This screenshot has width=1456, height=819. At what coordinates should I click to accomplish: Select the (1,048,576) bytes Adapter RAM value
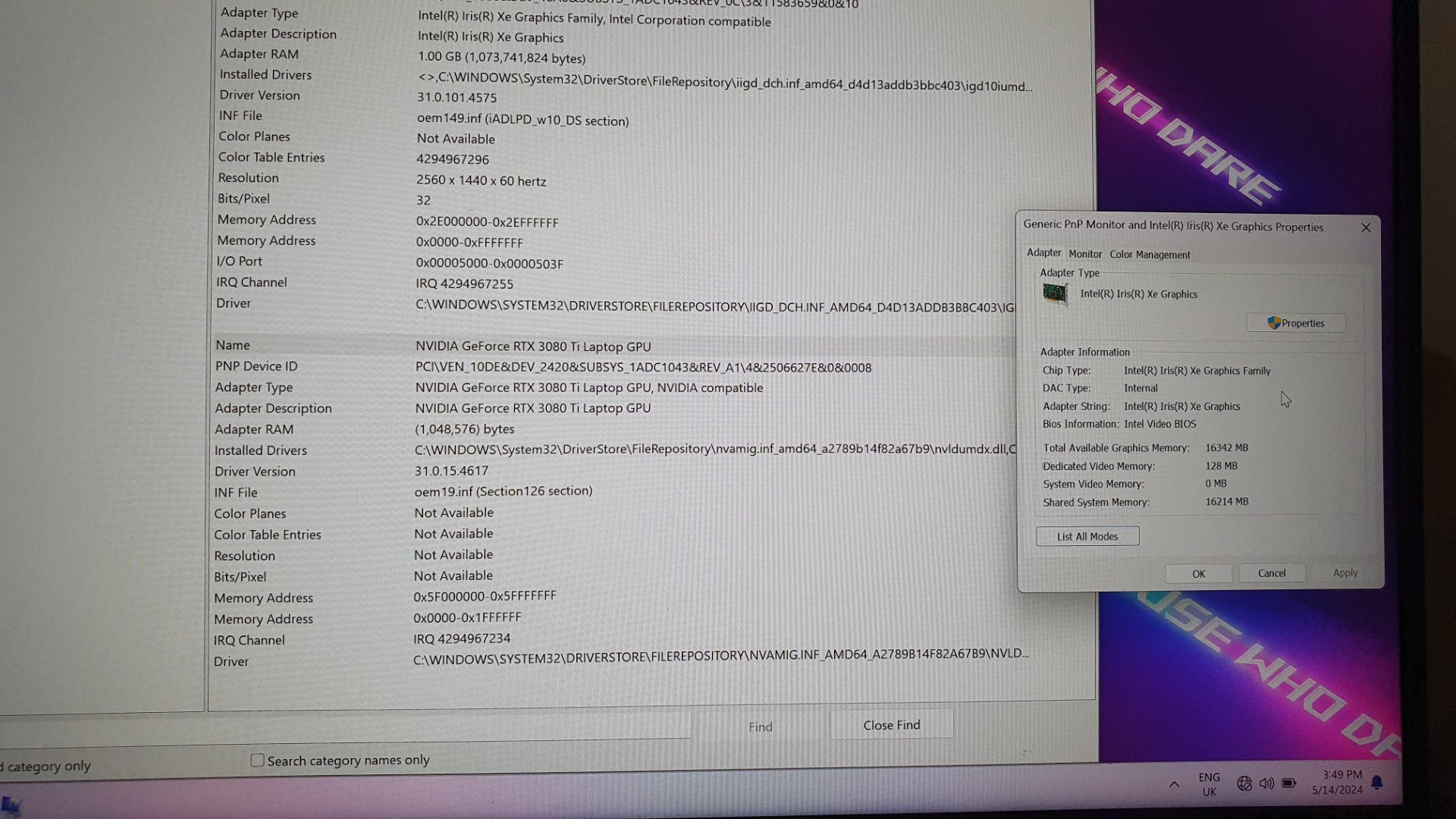(x=464, y=429)
